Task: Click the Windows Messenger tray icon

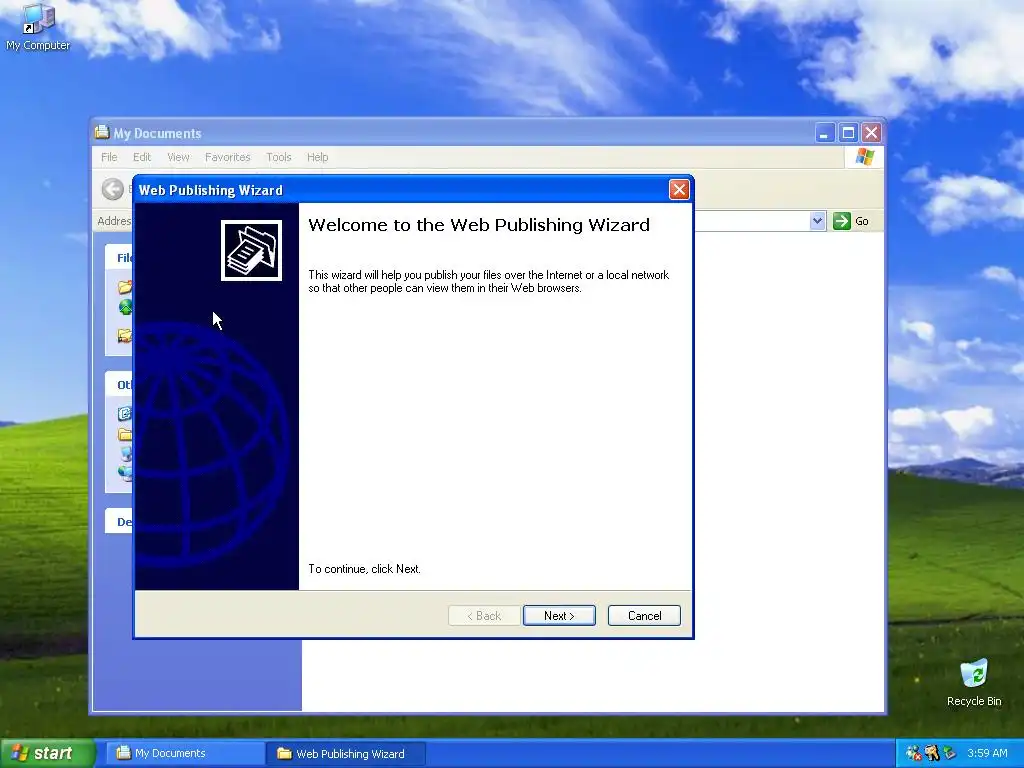Action: [914, 754]
